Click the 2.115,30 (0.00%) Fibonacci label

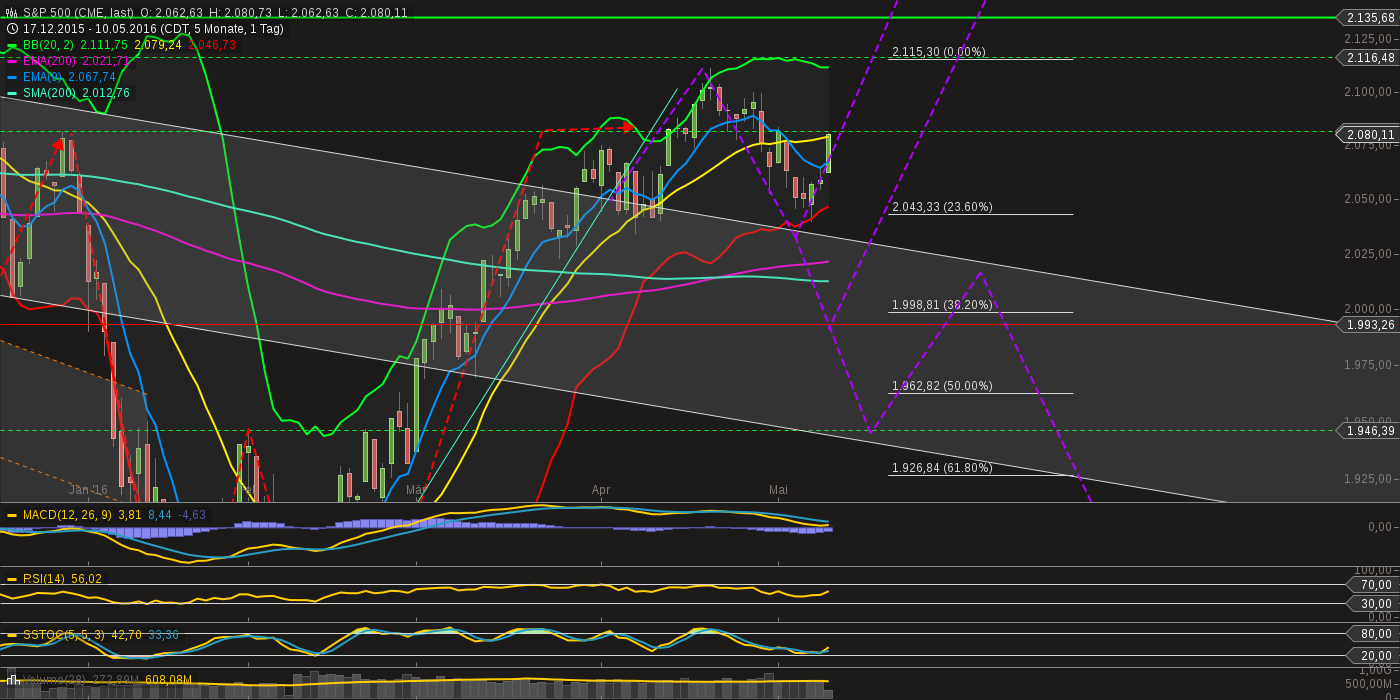tap(939, 52)
